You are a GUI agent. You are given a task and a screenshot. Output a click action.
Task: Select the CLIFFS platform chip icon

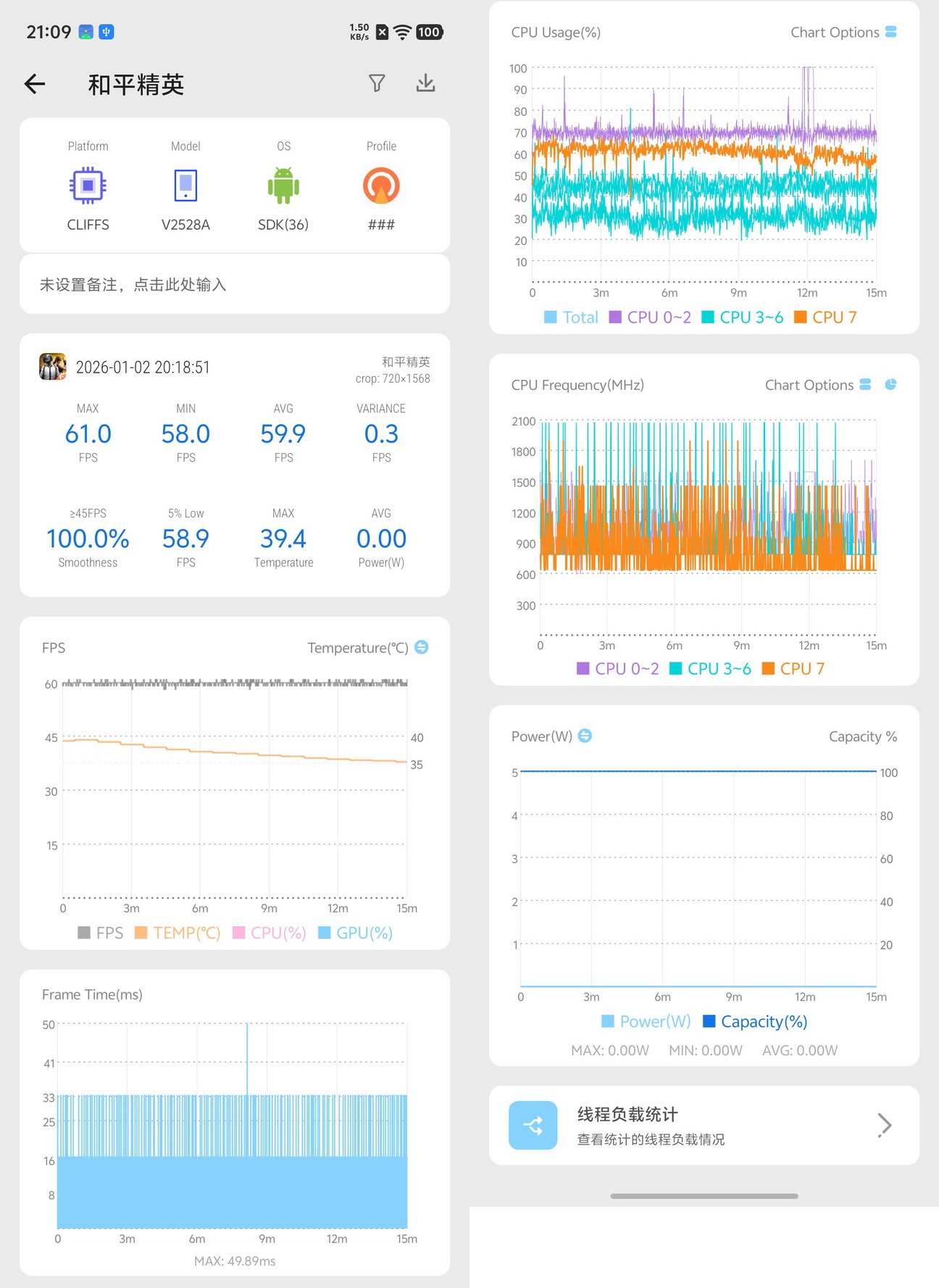88,186
